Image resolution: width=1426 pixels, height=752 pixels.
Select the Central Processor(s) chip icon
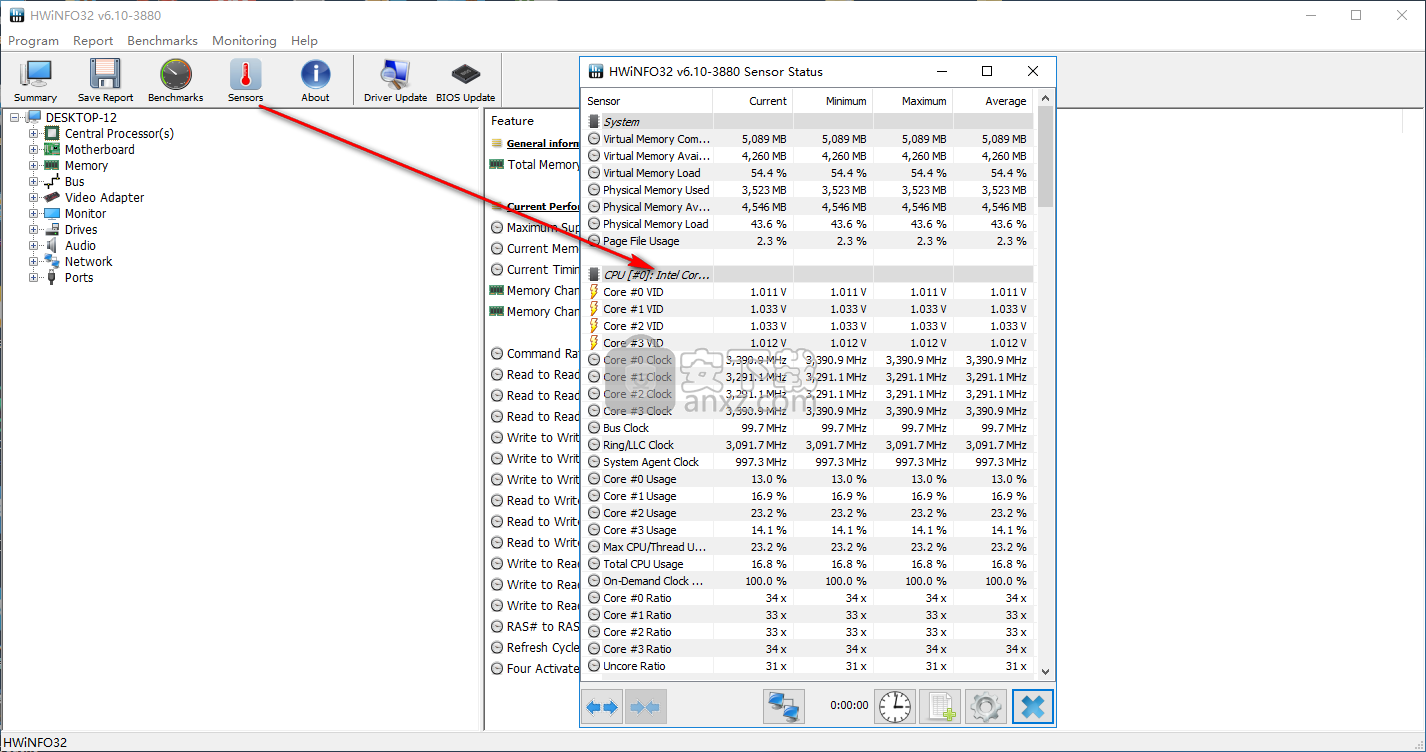[52, 133]
